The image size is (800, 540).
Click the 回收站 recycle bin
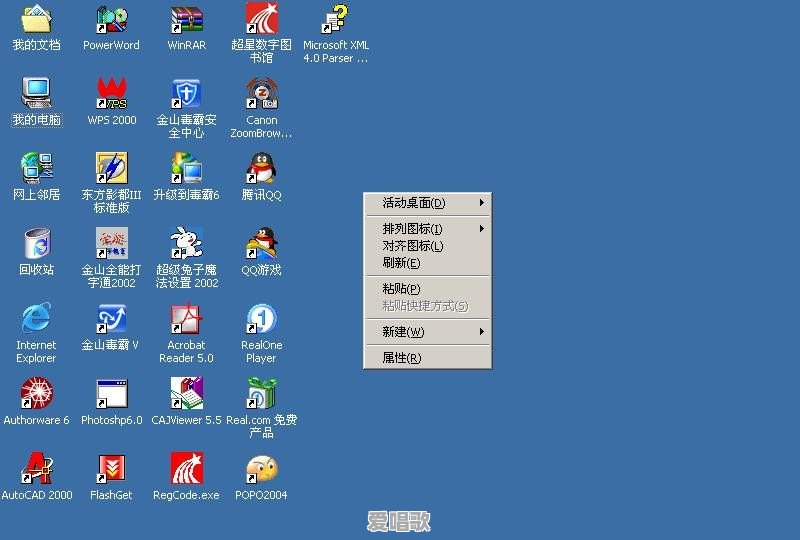37,243
